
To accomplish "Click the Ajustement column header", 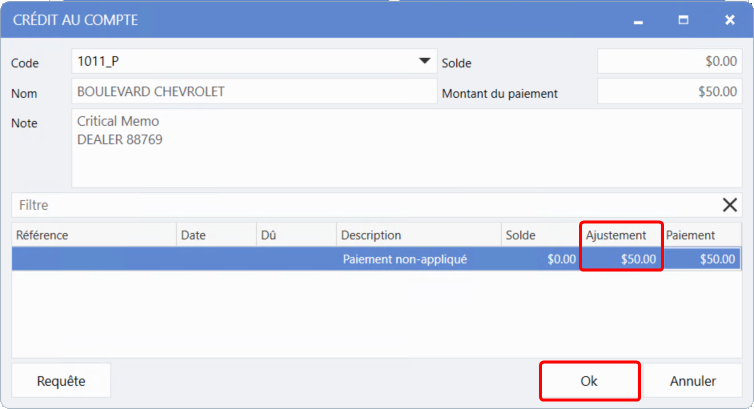I will 622,235.
